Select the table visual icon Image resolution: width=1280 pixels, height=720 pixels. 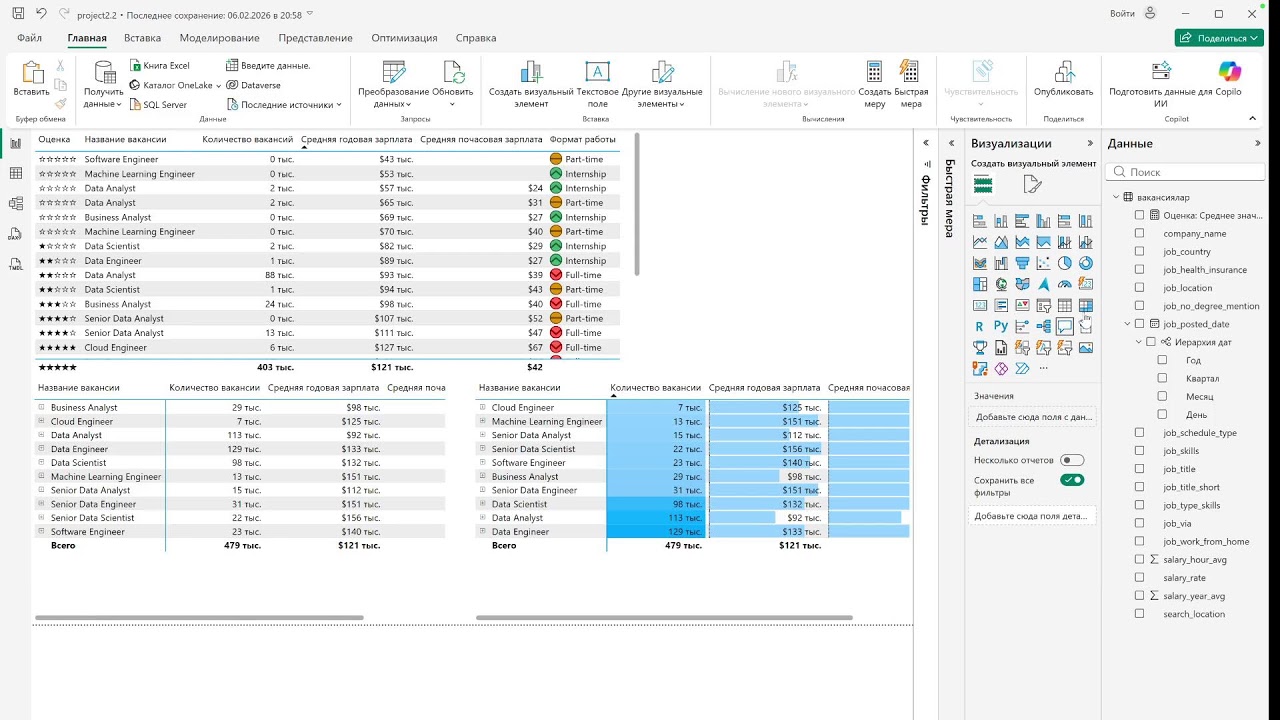click(1065, 305)
